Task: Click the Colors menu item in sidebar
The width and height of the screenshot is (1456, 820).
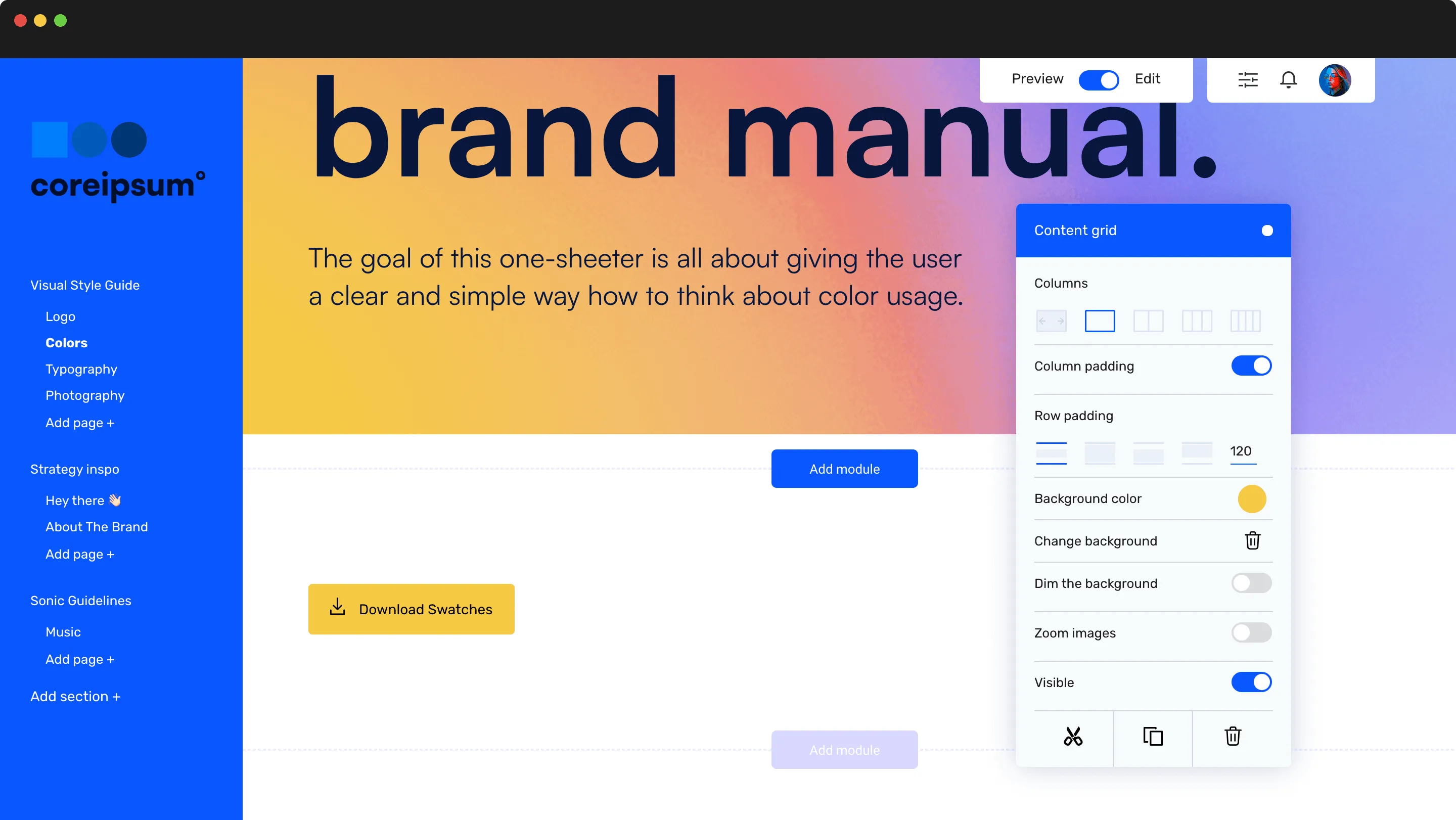Action: pos(66,342)
